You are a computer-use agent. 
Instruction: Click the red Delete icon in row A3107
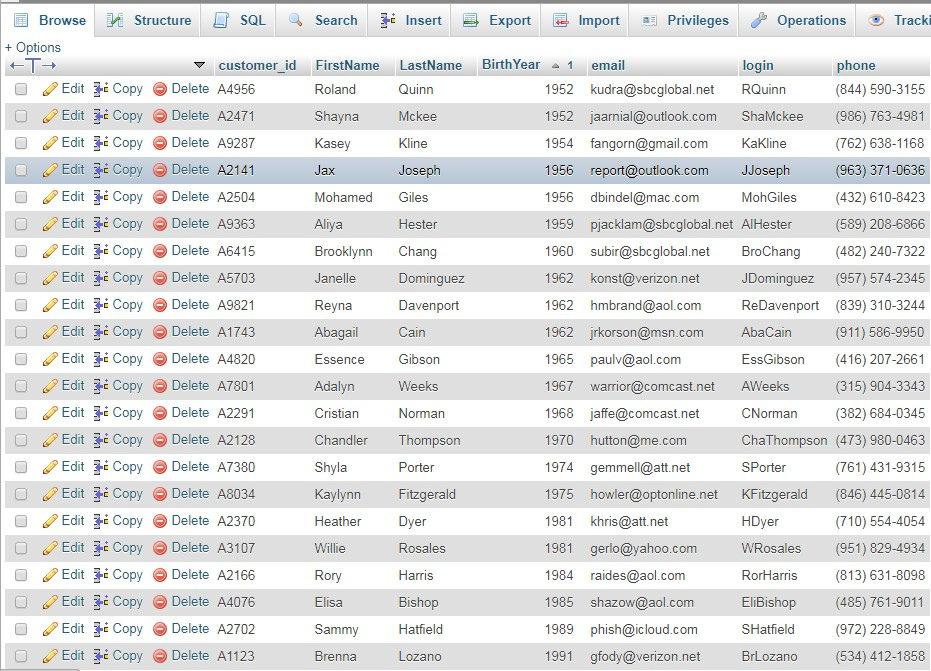coord(160,548)
